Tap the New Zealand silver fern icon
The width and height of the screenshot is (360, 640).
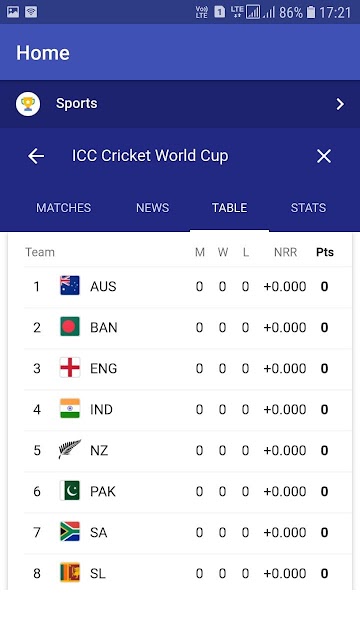[70, 449]
